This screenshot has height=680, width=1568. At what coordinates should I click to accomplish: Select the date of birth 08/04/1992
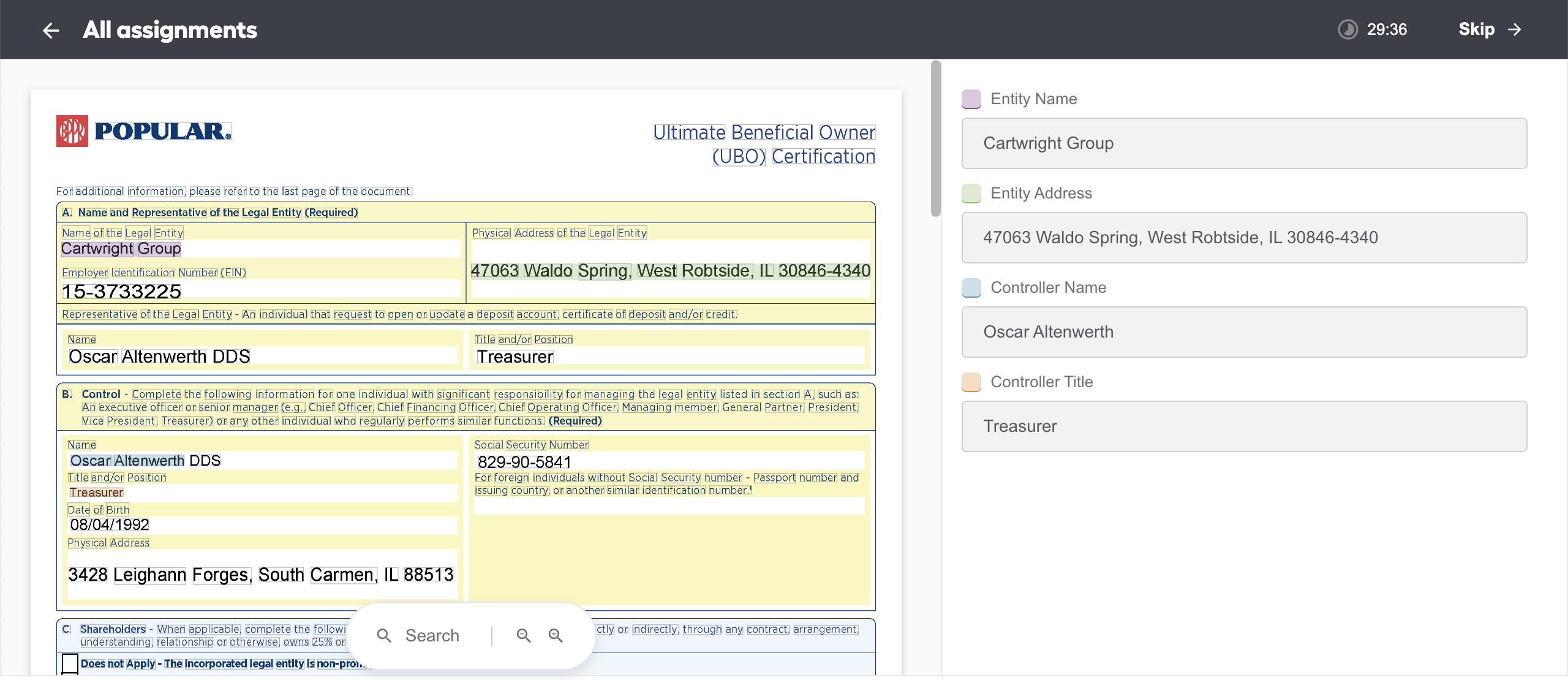(110, 525)
